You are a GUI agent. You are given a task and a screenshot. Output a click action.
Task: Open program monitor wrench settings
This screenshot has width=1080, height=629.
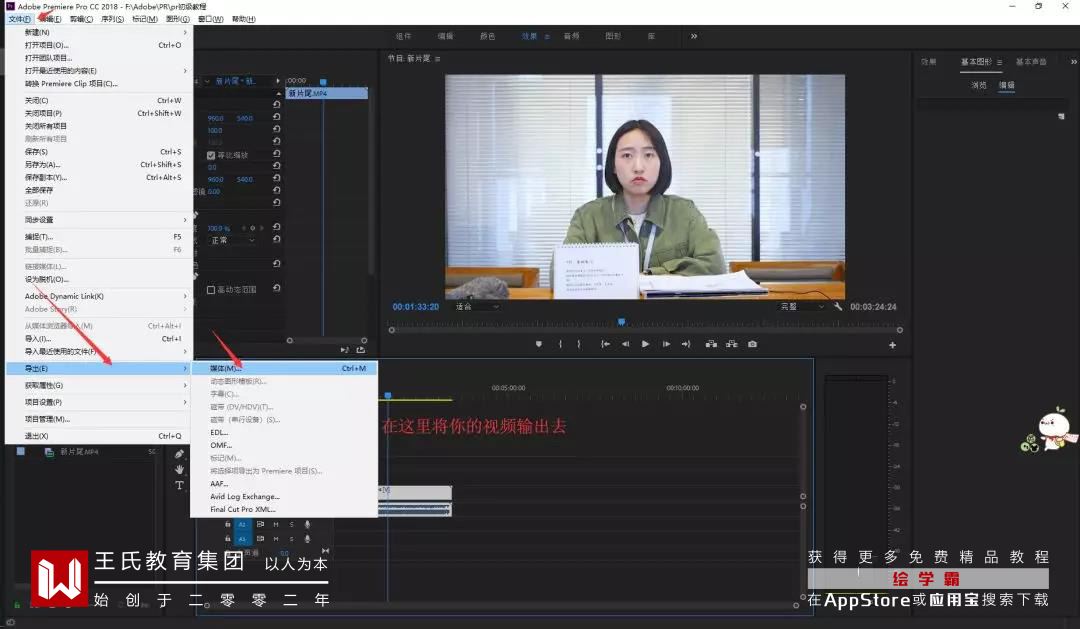coord(838,307)
